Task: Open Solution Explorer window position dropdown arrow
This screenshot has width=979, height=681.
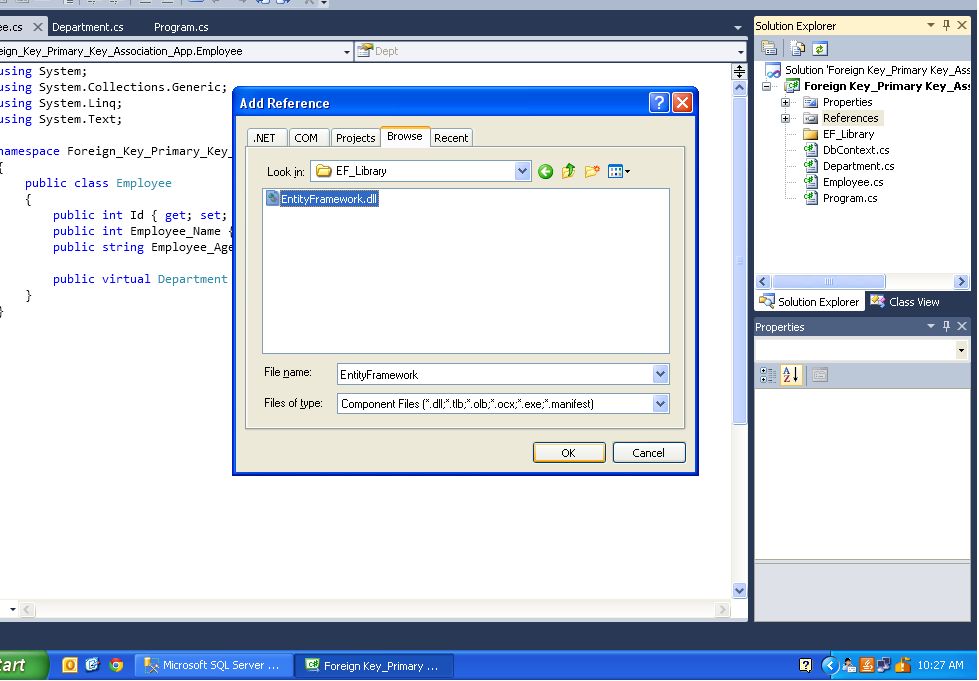Action: point(931,25)
